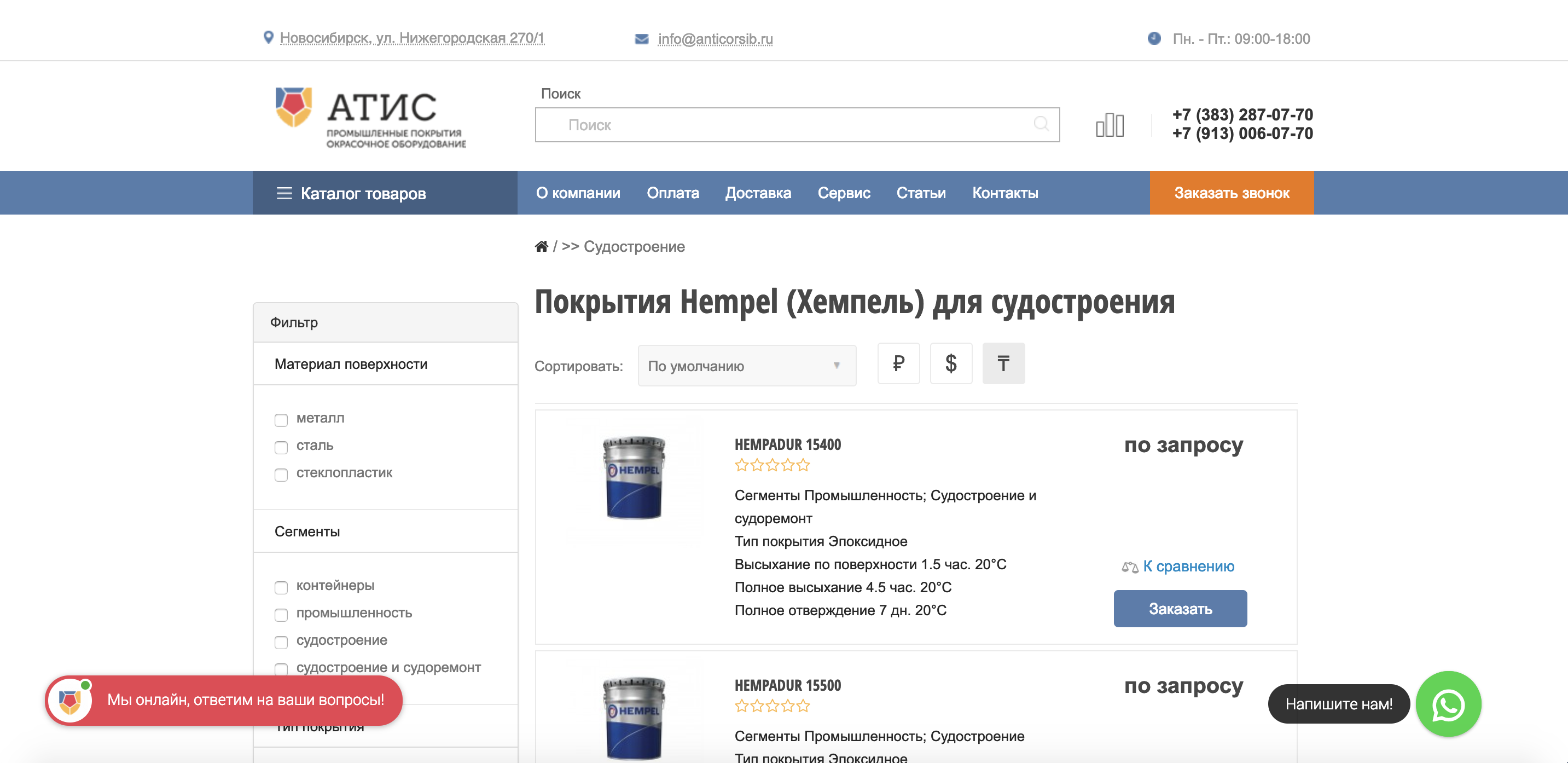Open the WhatsApp chat button
The image size is (1568, 763).
pos(1448,704)
